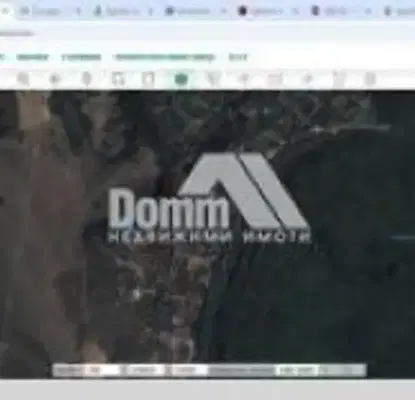Viewport: 415px width, 400px height.
Task: Click the funnel-shaped filter toolbar icon
Action: [x=212, y=79]
